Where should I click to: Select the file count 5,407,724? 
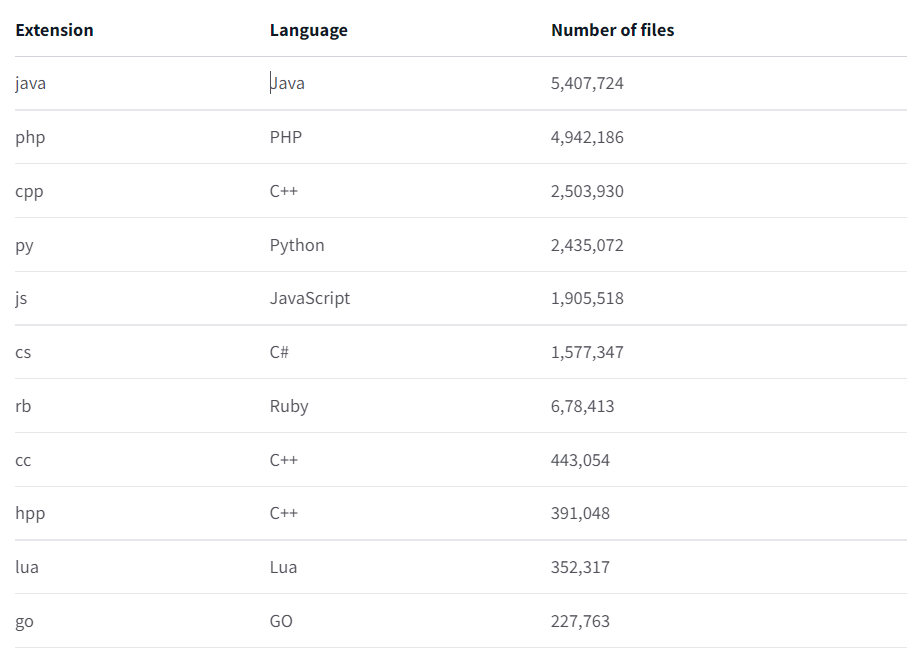tap(587, 84)
